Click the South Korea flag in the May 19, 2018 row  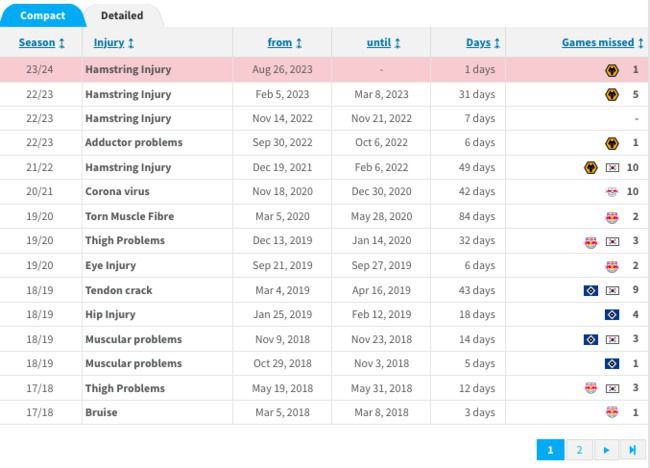pyautogui.click(x=612, y=388)
